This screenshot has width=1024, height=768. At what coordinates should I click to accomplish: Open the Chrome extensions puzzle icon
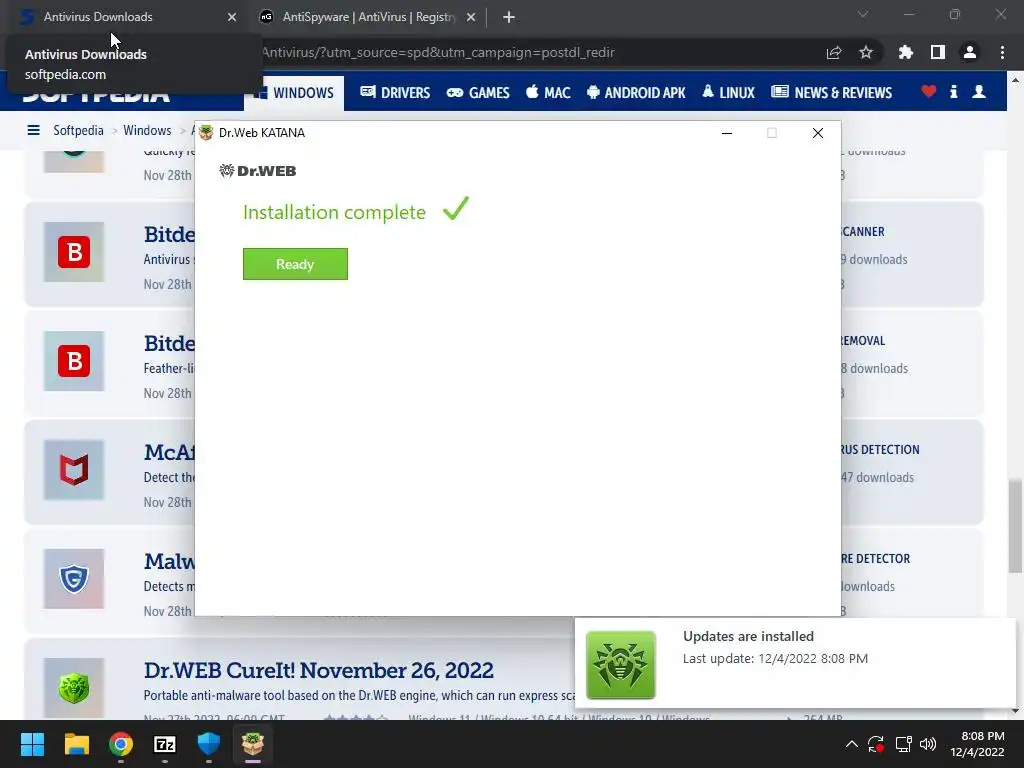click(x=906, y=52)
